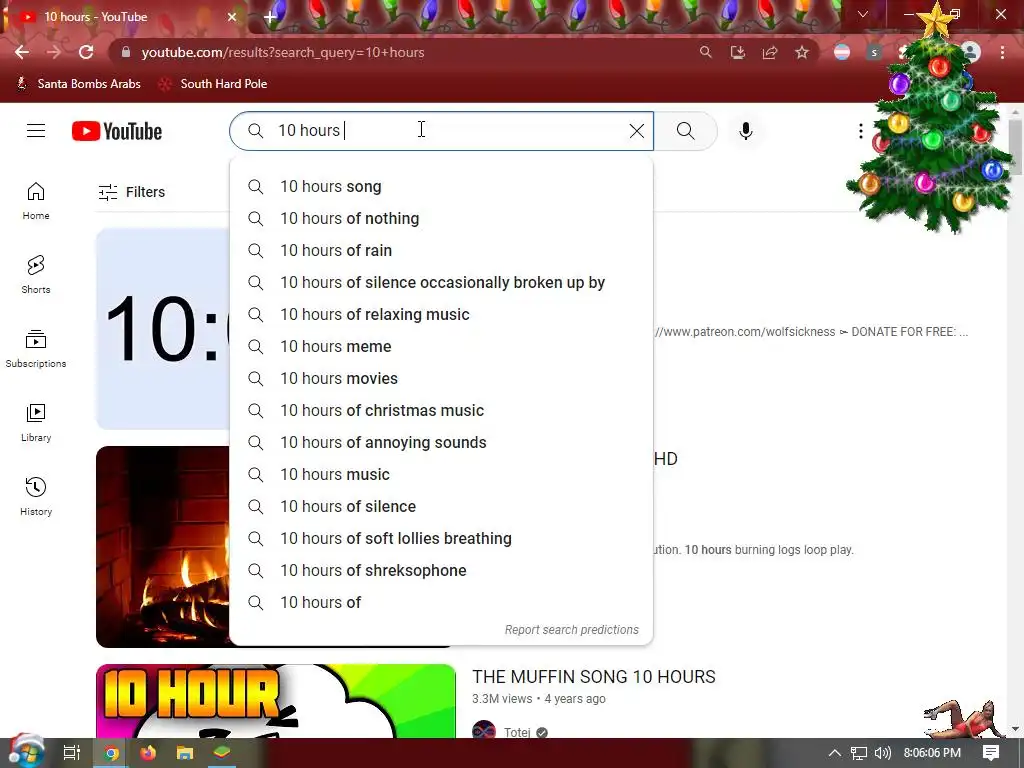Go back with the browser back arrow

[x=22, y=52]
